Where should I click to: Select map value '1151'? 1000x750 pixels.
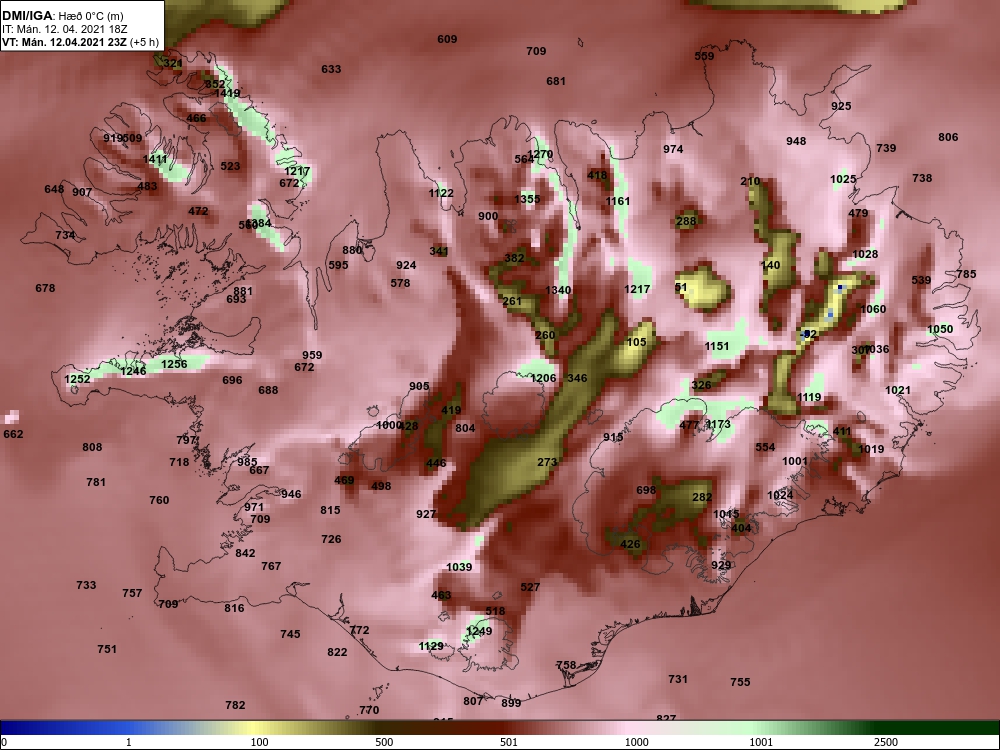[x=717, y=346]
